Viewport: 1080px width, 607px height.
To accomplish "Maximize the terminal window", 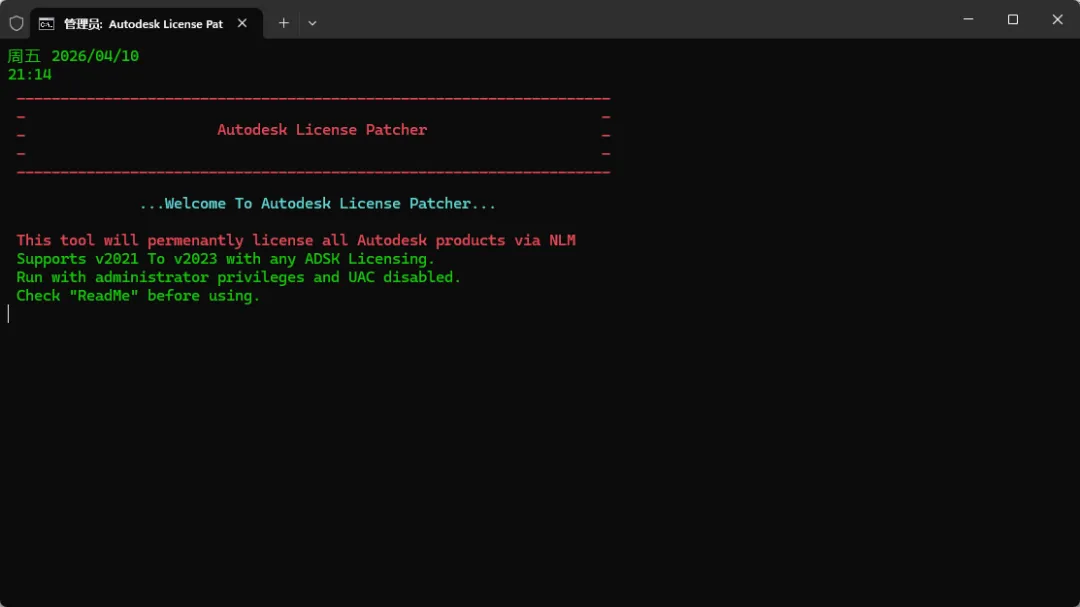I will (x=1012, y=19).
